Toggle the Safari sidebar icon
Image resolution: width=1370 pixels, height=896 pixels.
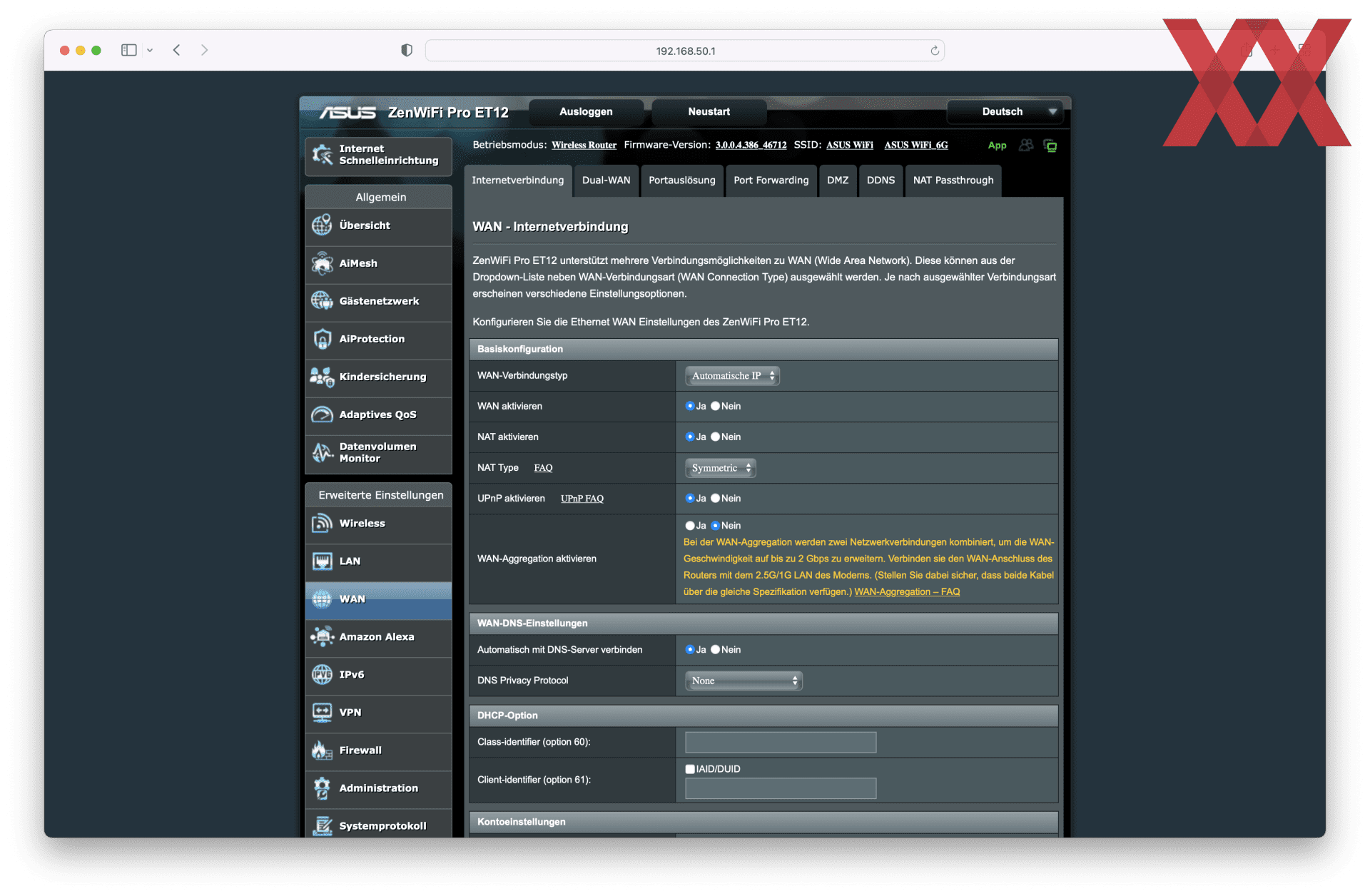coord(128,50)
